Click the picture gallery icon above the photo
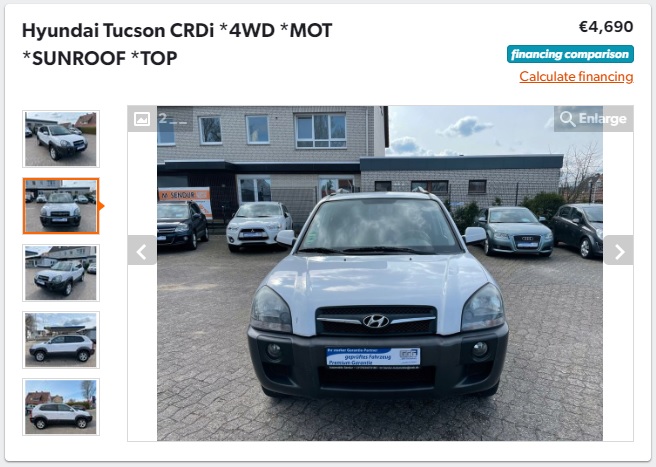656x467 pixels. 142,119
